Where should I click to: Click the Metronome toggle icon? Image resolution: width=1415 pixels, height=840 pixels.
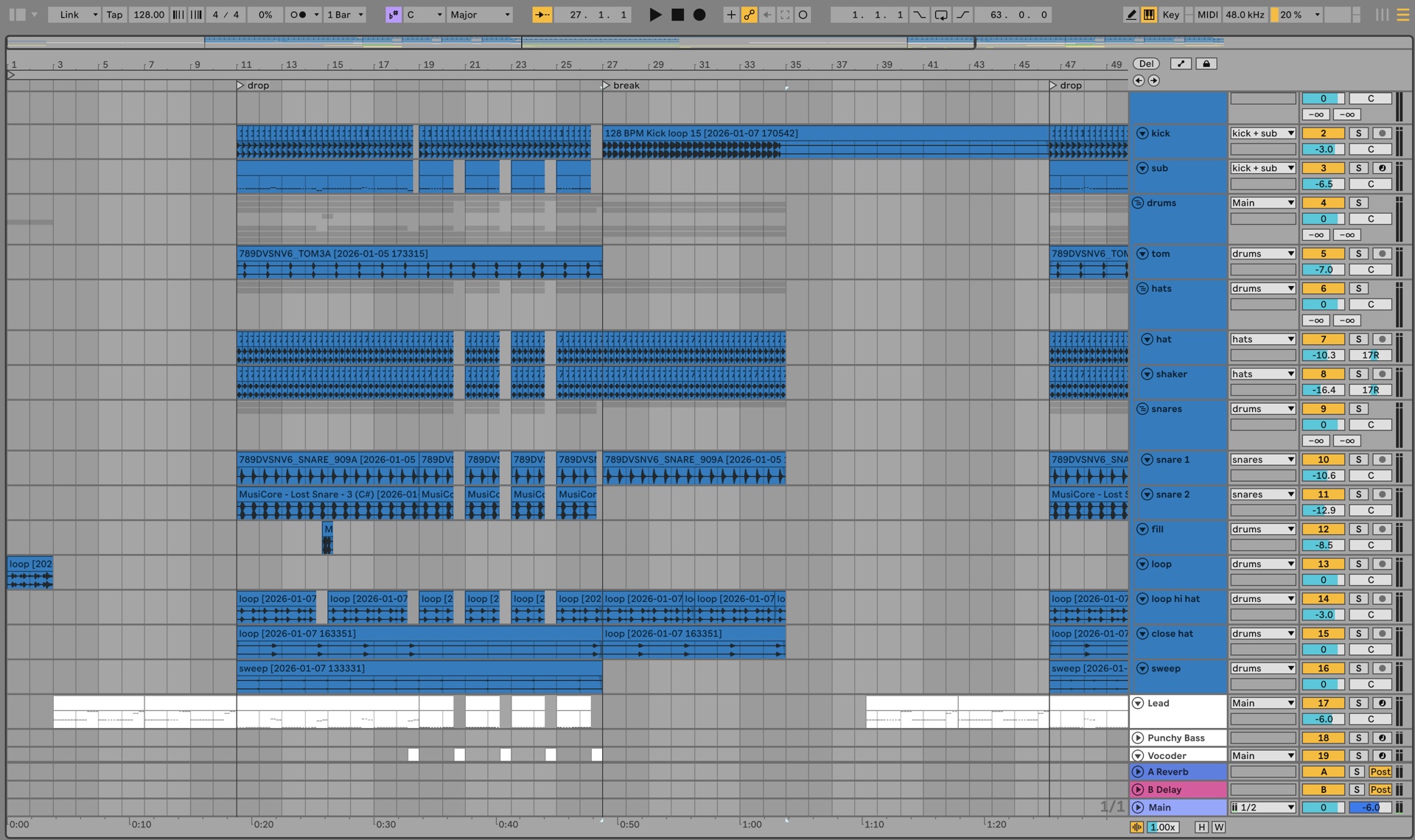pyautogui.click(x=298, y=15)
